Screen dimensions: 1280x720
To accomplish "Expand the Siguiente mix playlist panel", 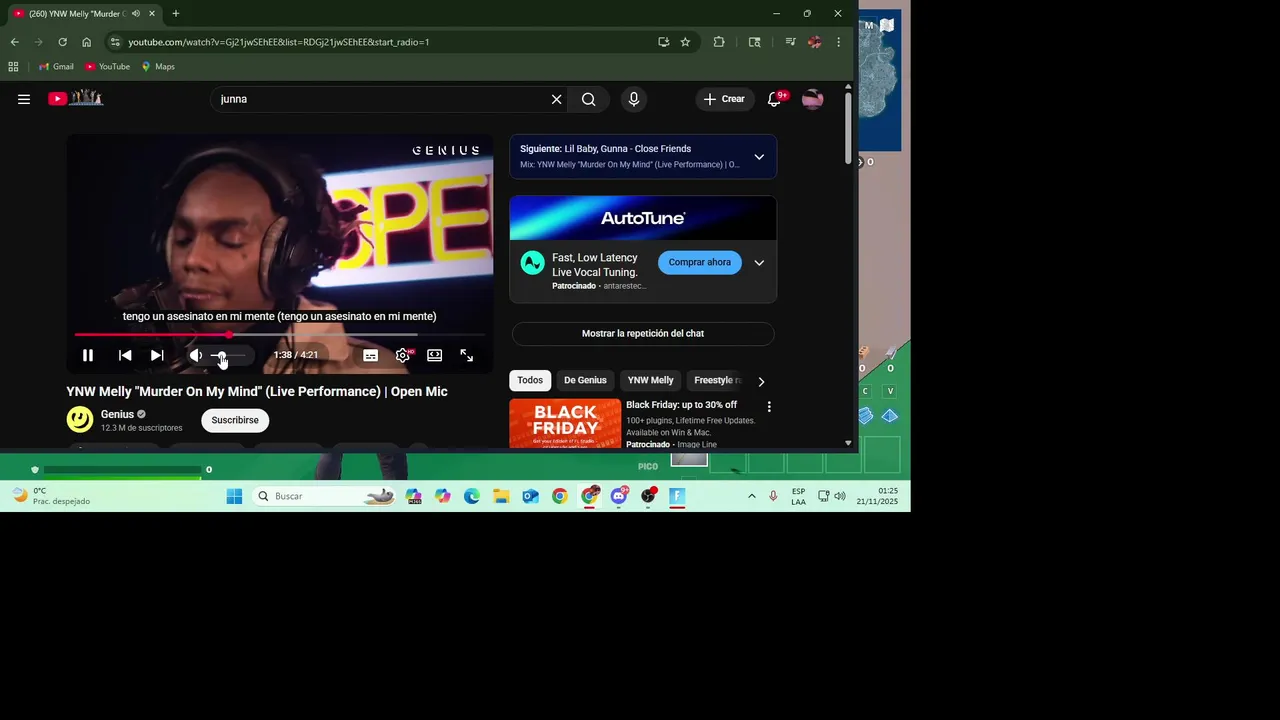I will (x=759, y=157).
